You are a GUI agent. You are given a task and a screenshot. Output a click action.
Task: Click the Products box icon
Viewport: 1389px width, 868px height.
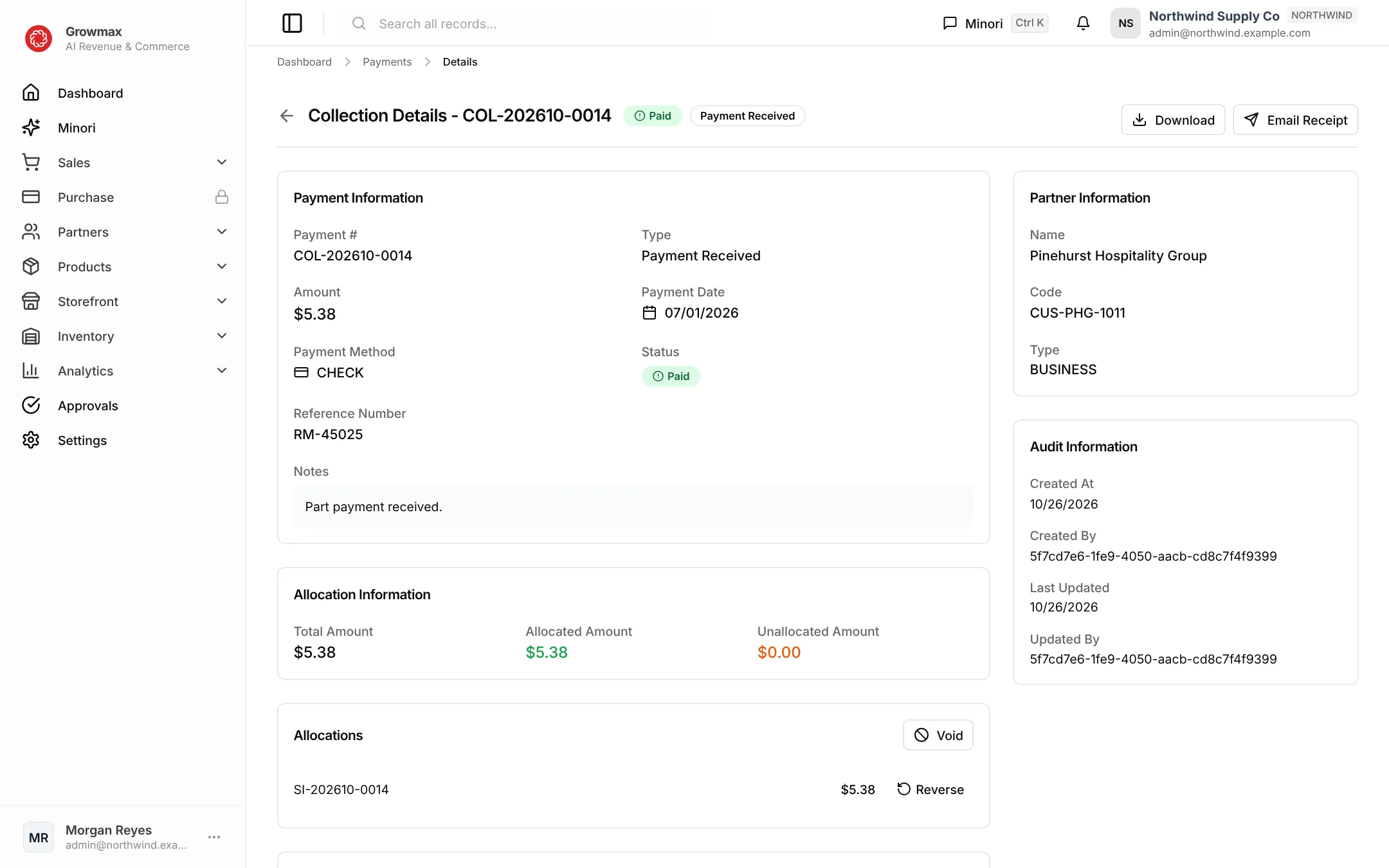click(31, 267)
